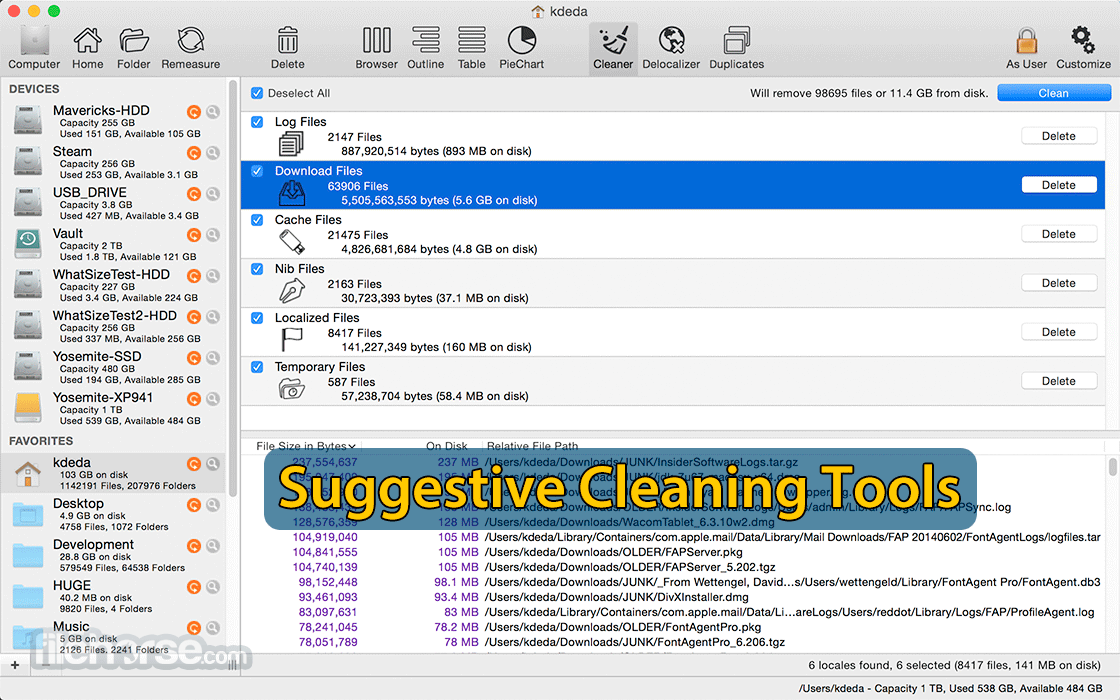Delete the Temporary Files category
The width and height of the screenshot is (1120, 700).
(1059, 381)
